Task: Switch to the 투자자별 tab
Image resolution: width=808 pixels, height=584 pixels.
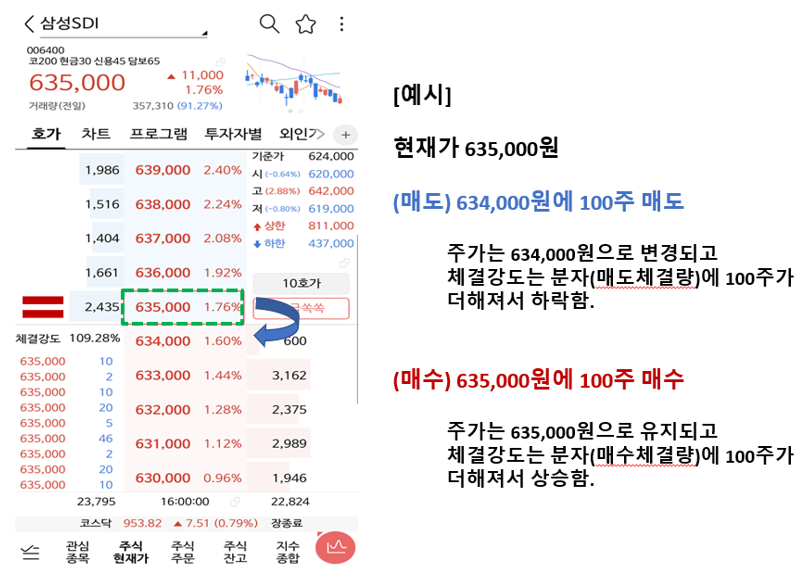Action: (x=233, y=134)
